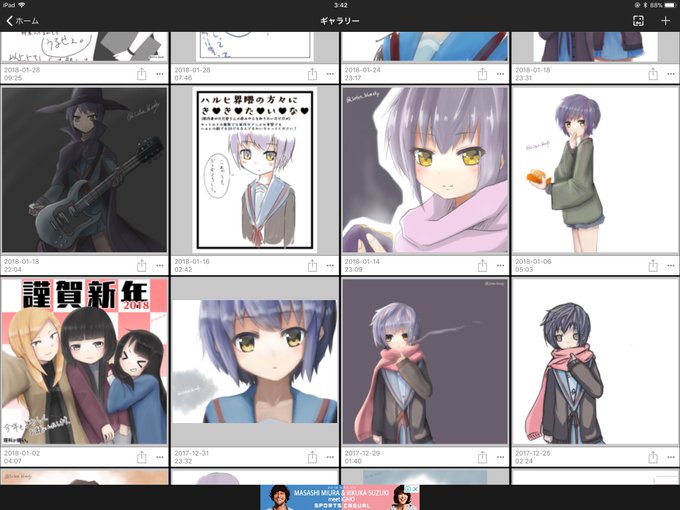Open more options for 2017-12-25 02:24 artwork
The height and width of the screenshot is (510, 680).
(x=671, y=457)
